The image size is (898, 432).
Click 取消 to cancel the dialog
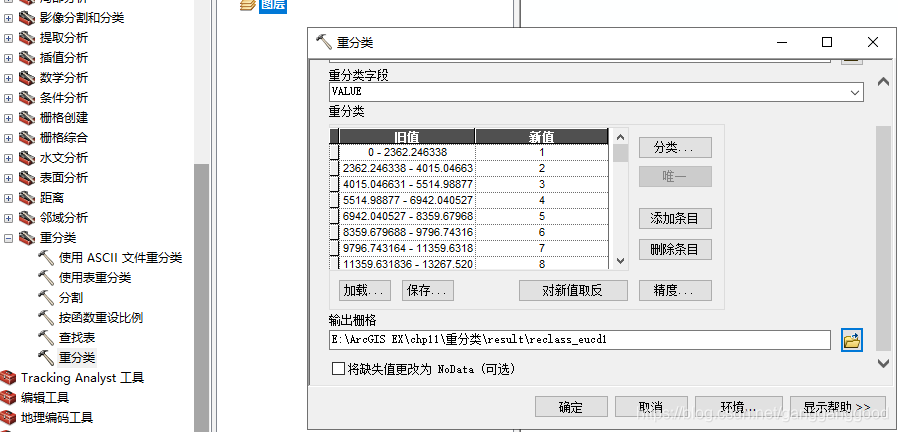tap(651, 407)
